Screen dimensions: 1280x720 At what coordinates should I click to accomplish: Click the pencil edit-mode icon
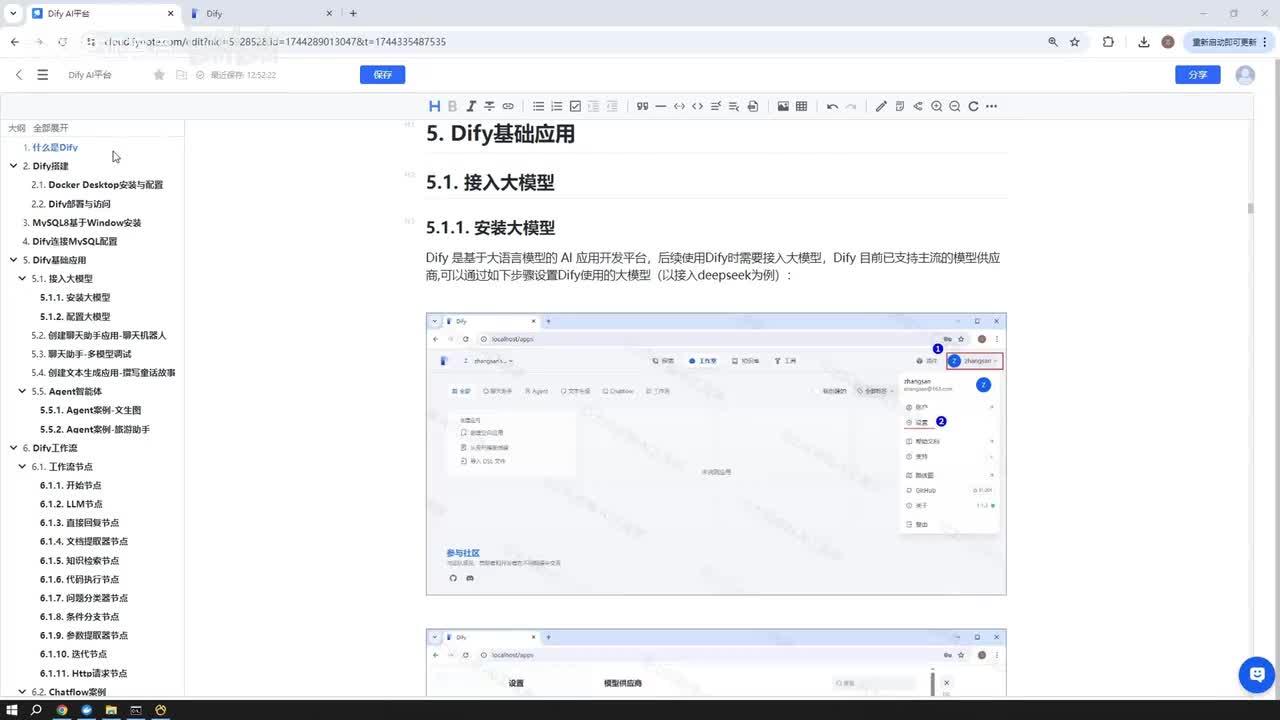coord(881,106)
